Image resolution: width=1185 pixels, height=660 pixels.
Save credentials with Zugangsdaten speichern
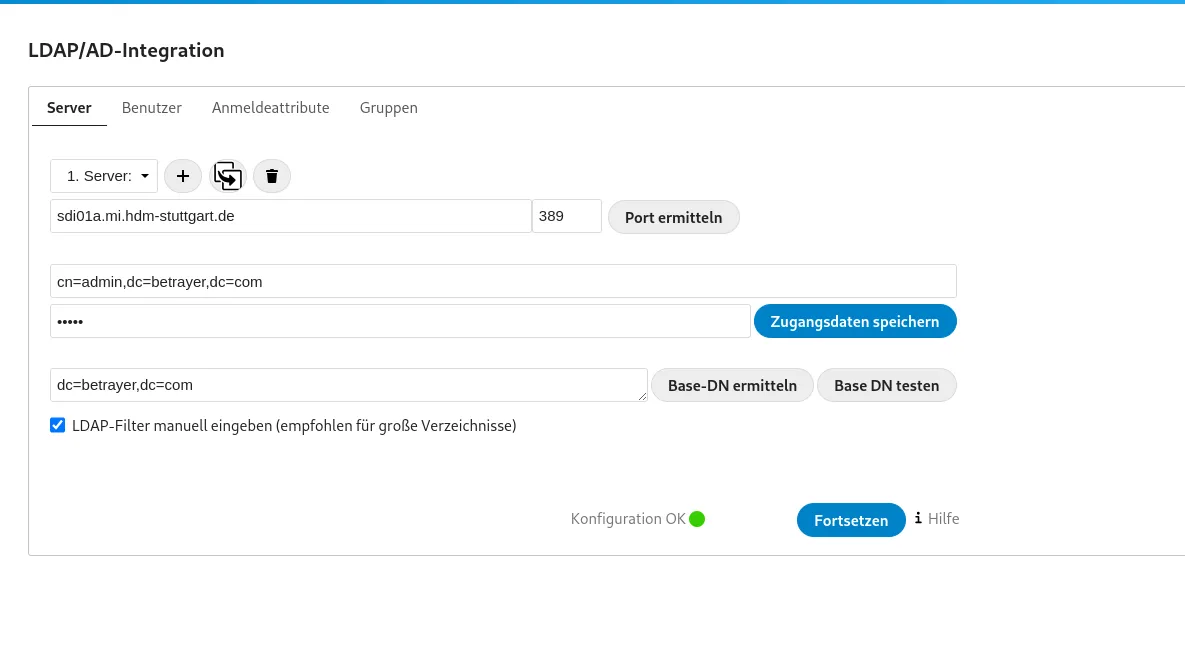tap(855, 321)
